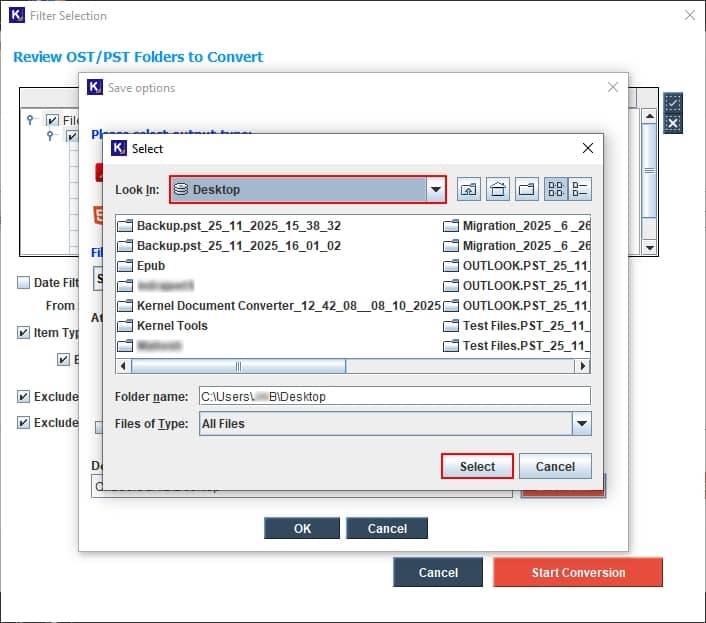Go to Home folder icon
This screenshot has height=623, width=706.
click(497, 189)
